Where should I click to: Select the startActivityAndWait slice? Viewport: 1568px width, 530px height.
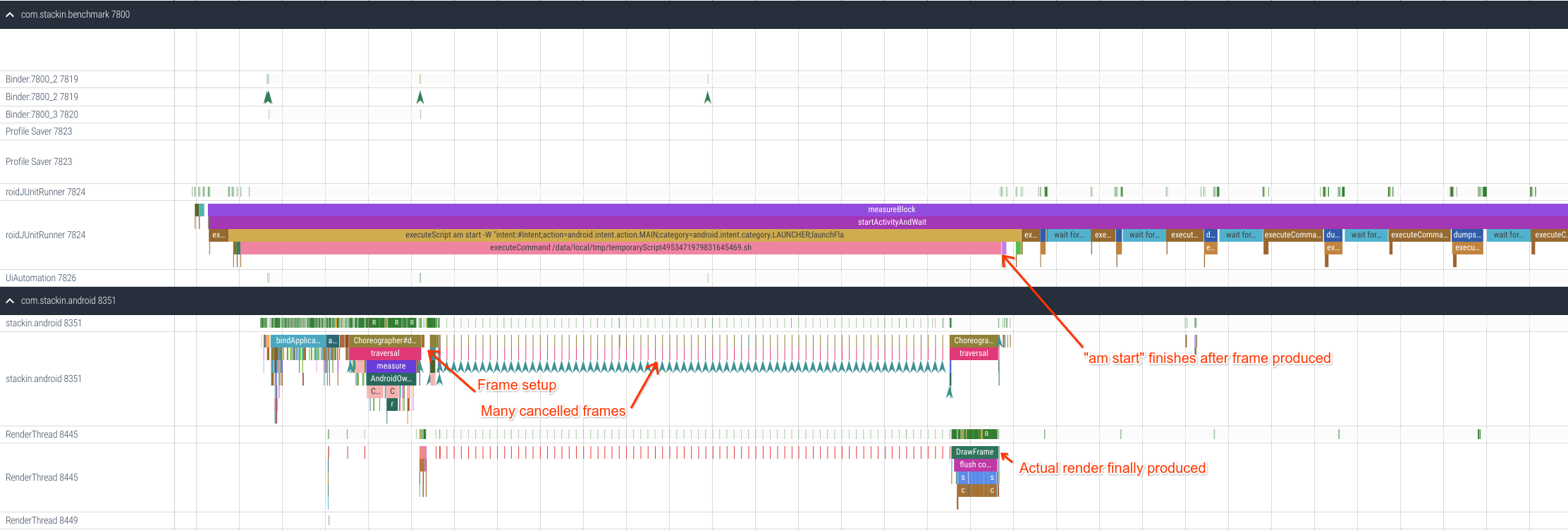click(x=891, y=222)
